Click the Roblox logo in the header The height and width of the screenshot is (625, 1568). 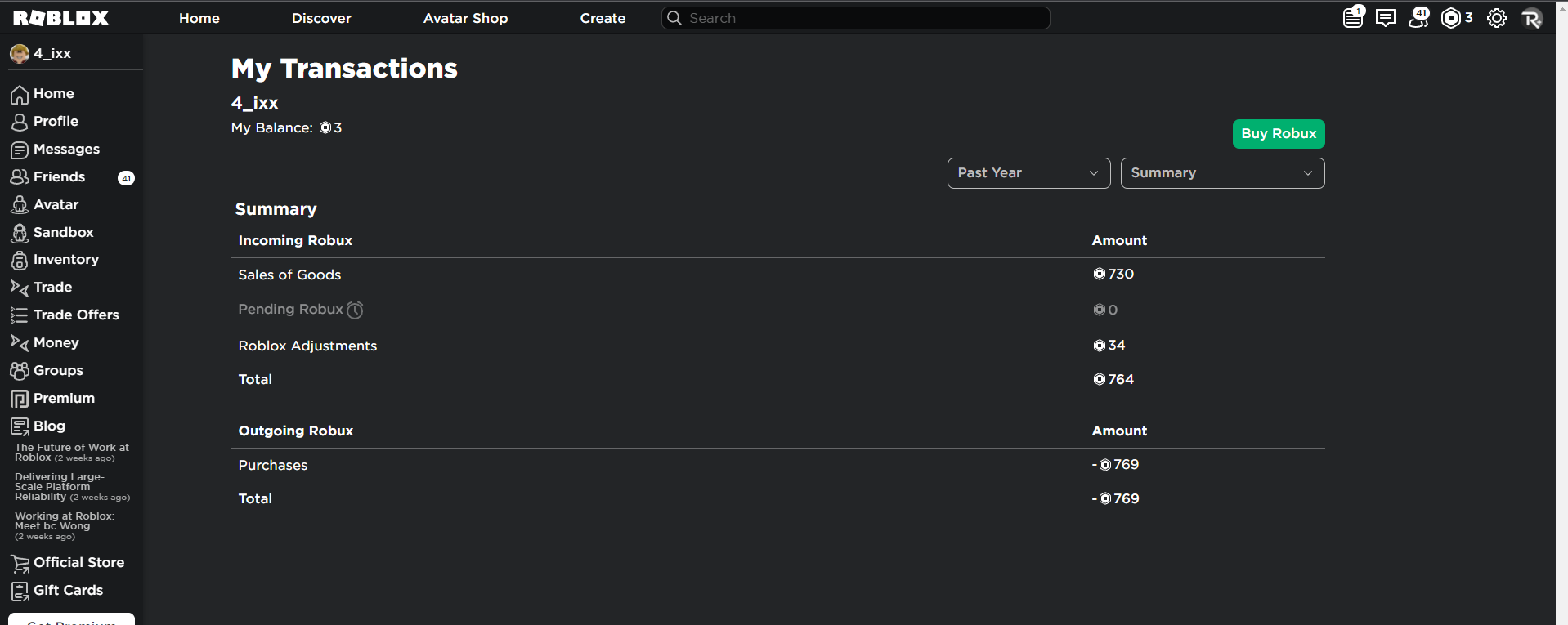pos(61,18)
